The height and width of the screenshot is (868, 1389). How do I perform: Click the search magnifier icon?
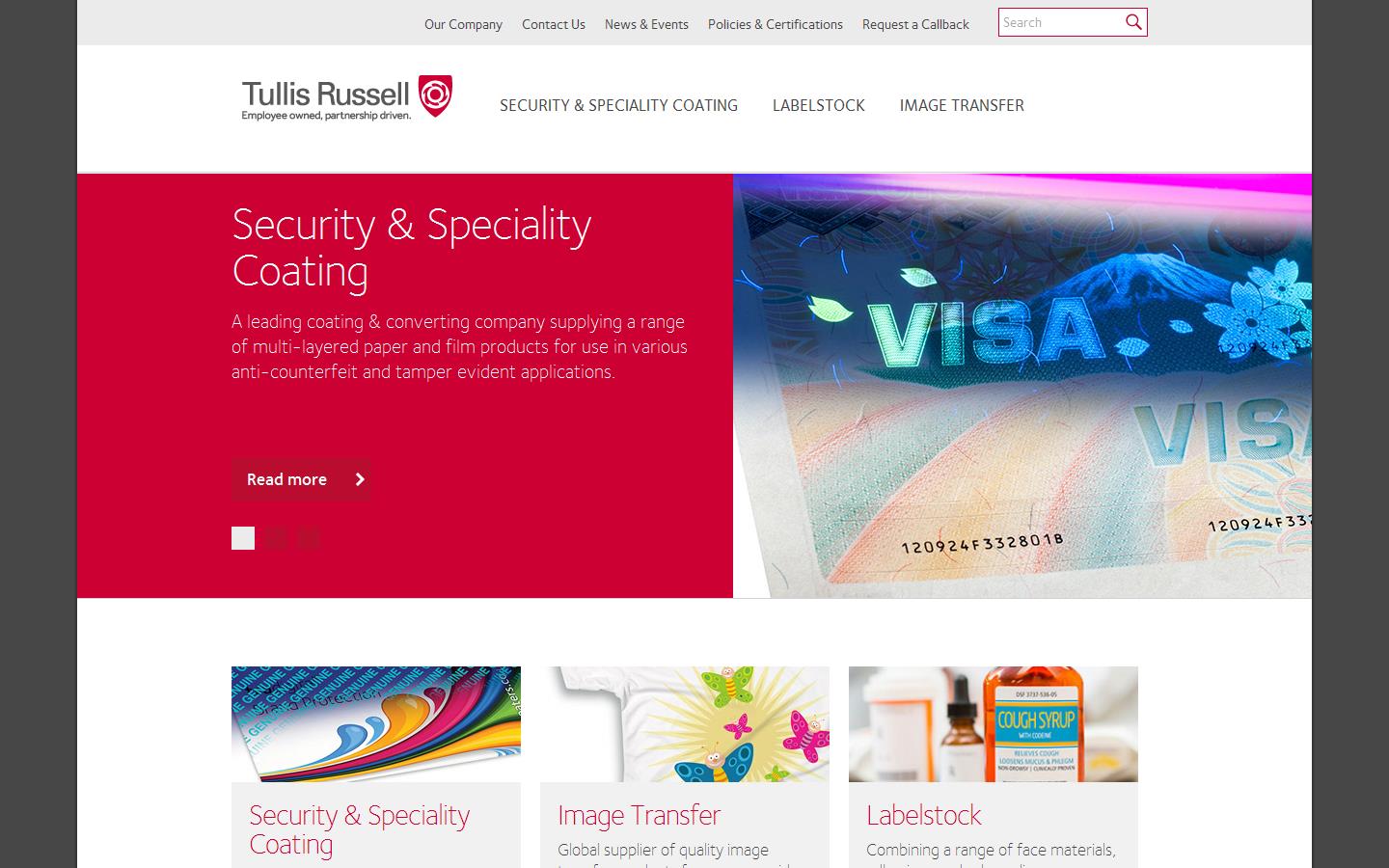(x=1133, y=22)
